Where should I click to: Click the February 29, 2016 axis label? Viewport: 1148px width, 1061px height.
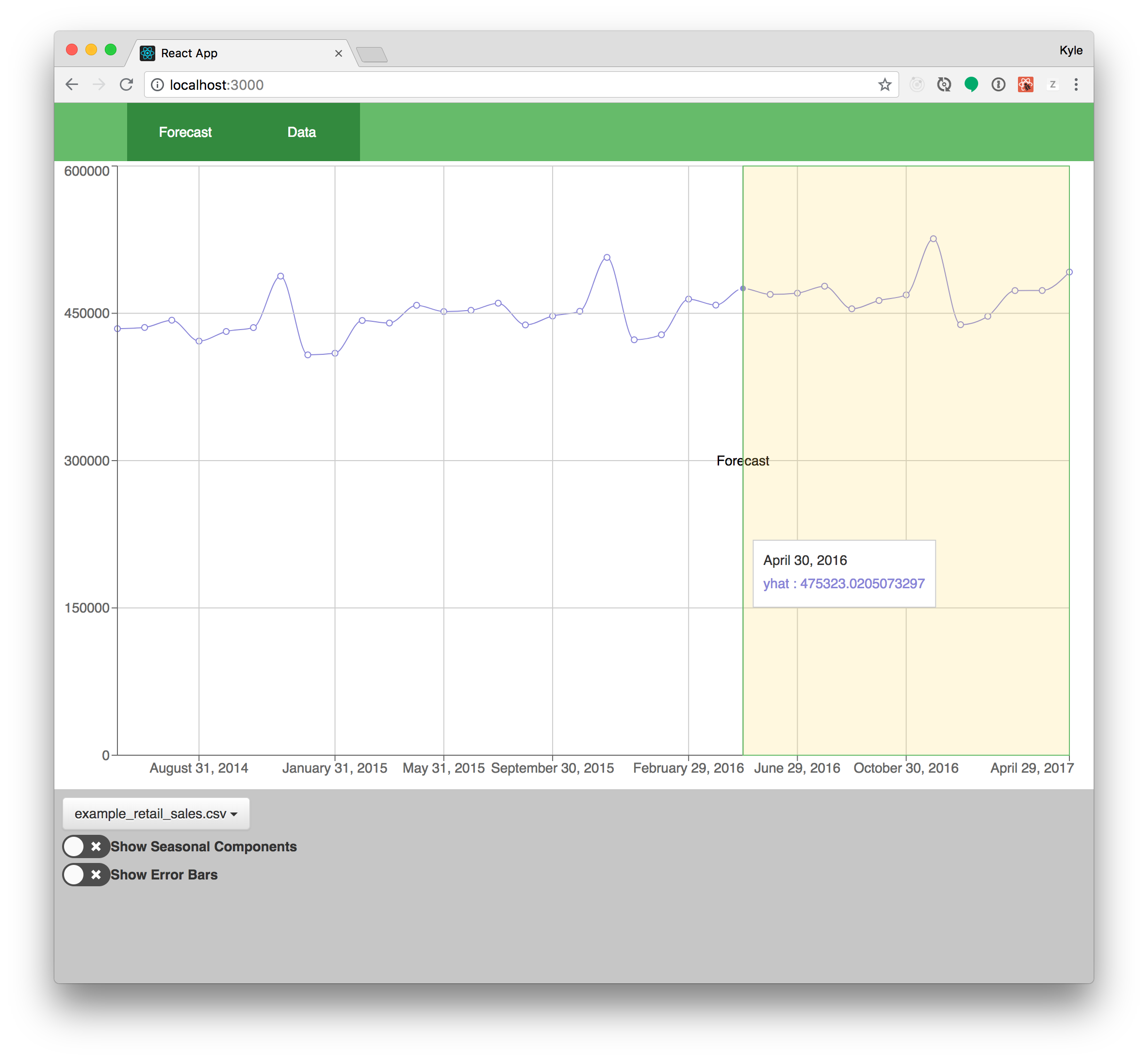(x=688, y=768)
